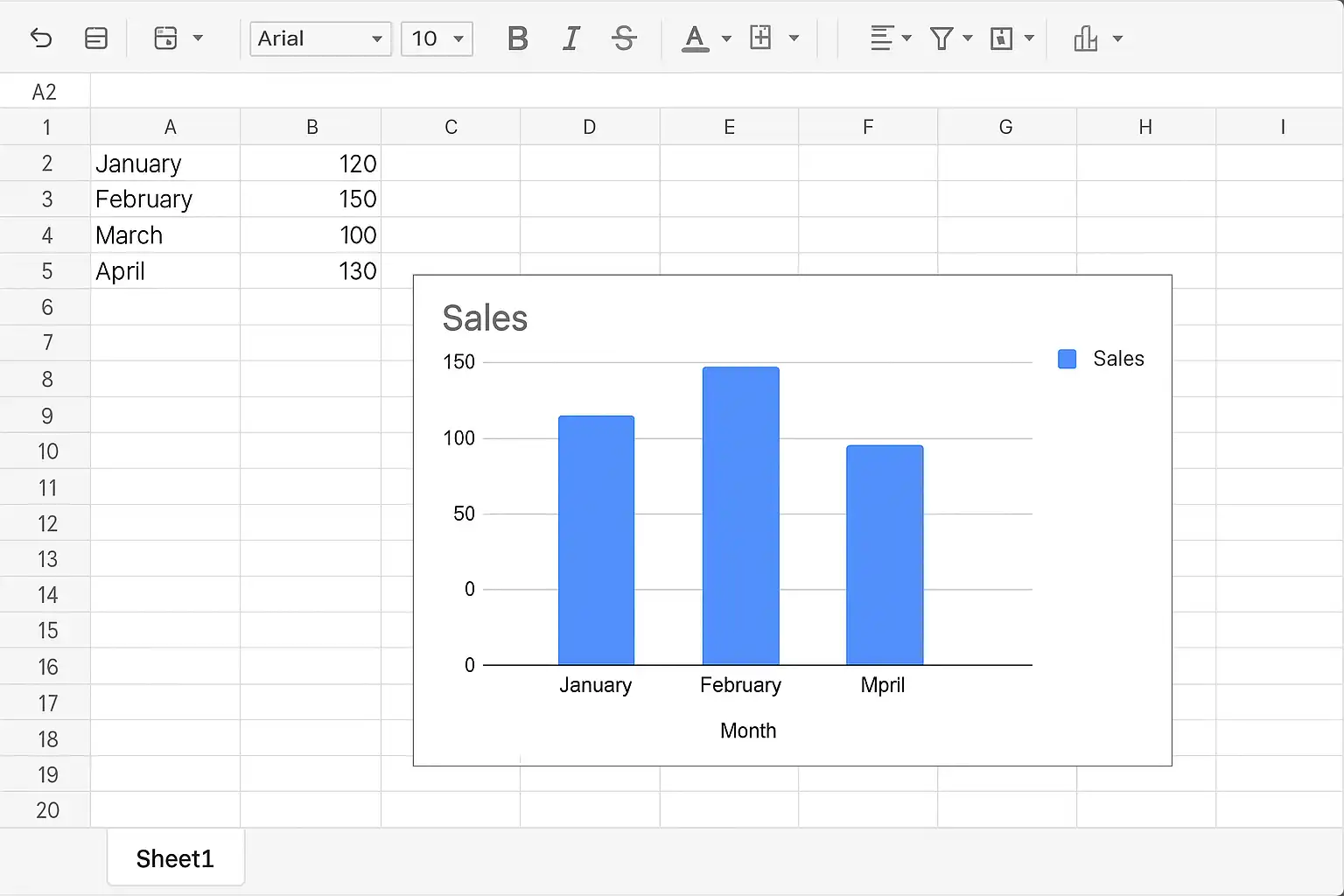Click the January bar in the chart
Image resolution: width=1344 pixels, height=896 pixels.
point(596,540)
